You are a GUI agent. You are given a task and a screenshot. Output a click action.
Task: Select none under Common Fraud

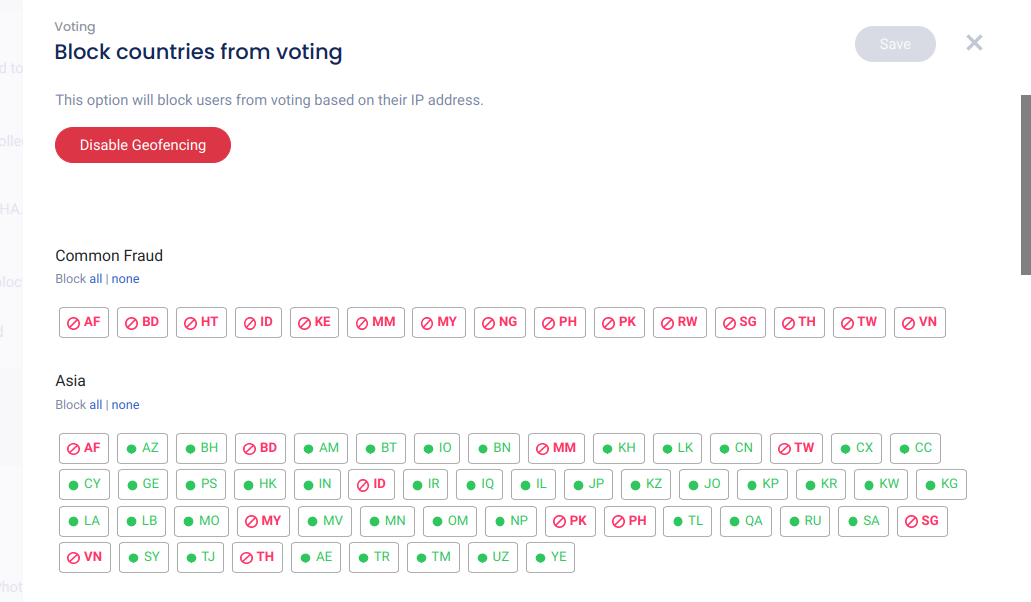coord(125,279)
